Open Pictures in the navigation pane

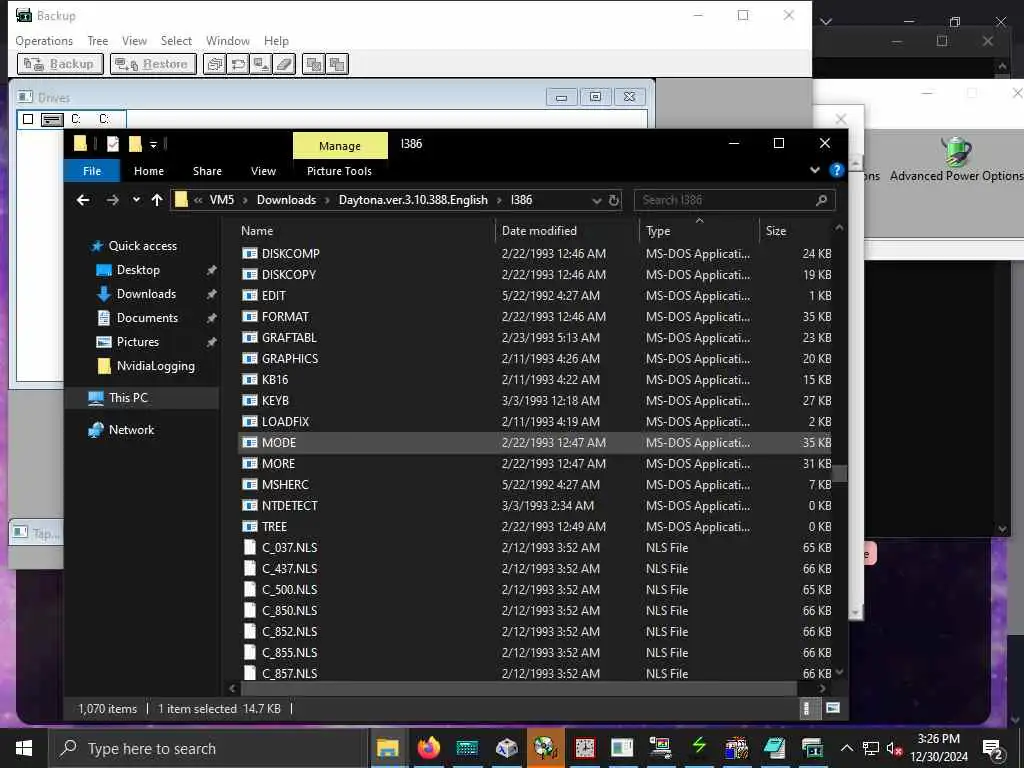137,342
